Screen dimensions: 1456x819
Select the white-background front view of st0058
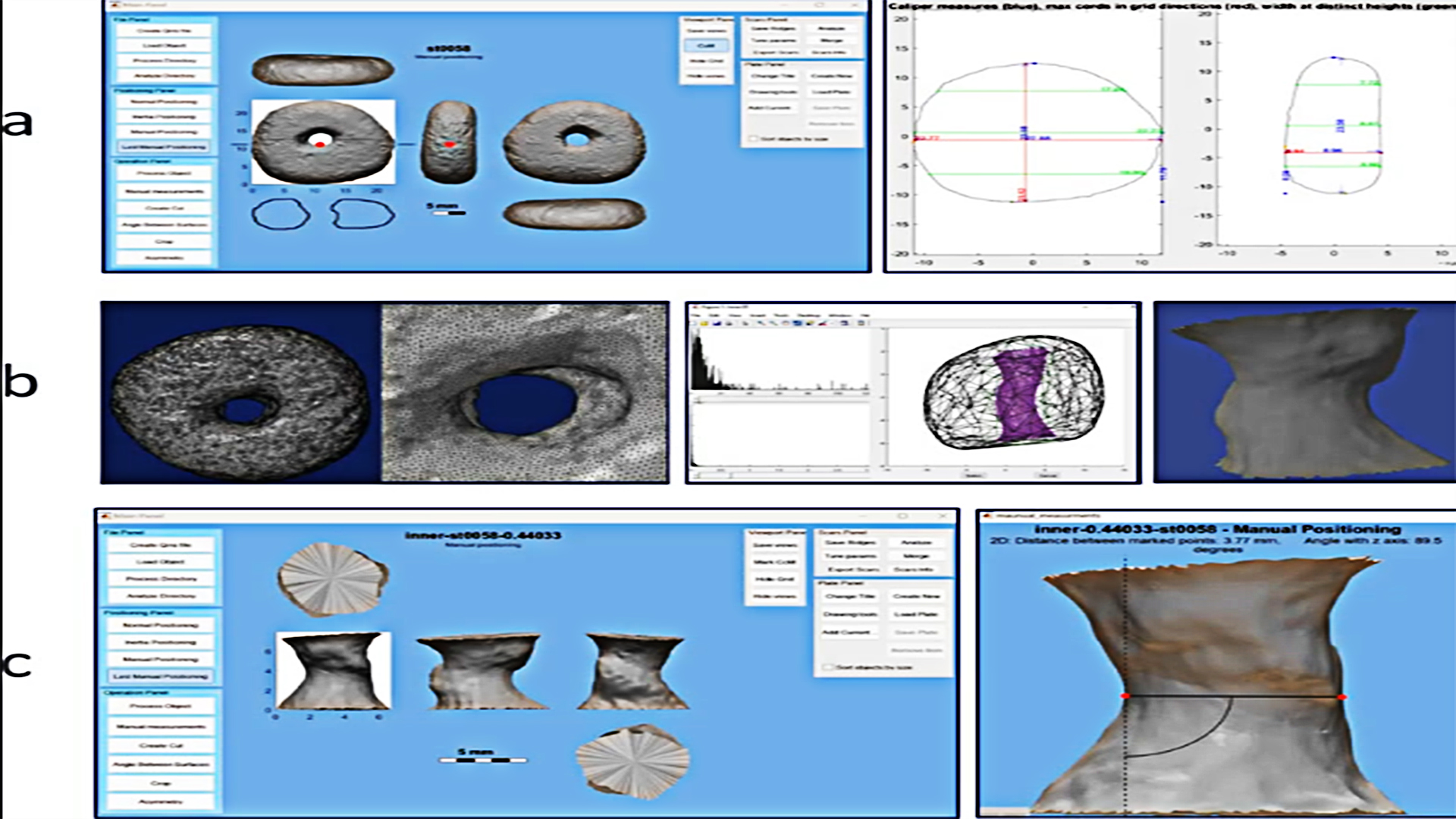[x=323, y=142]
